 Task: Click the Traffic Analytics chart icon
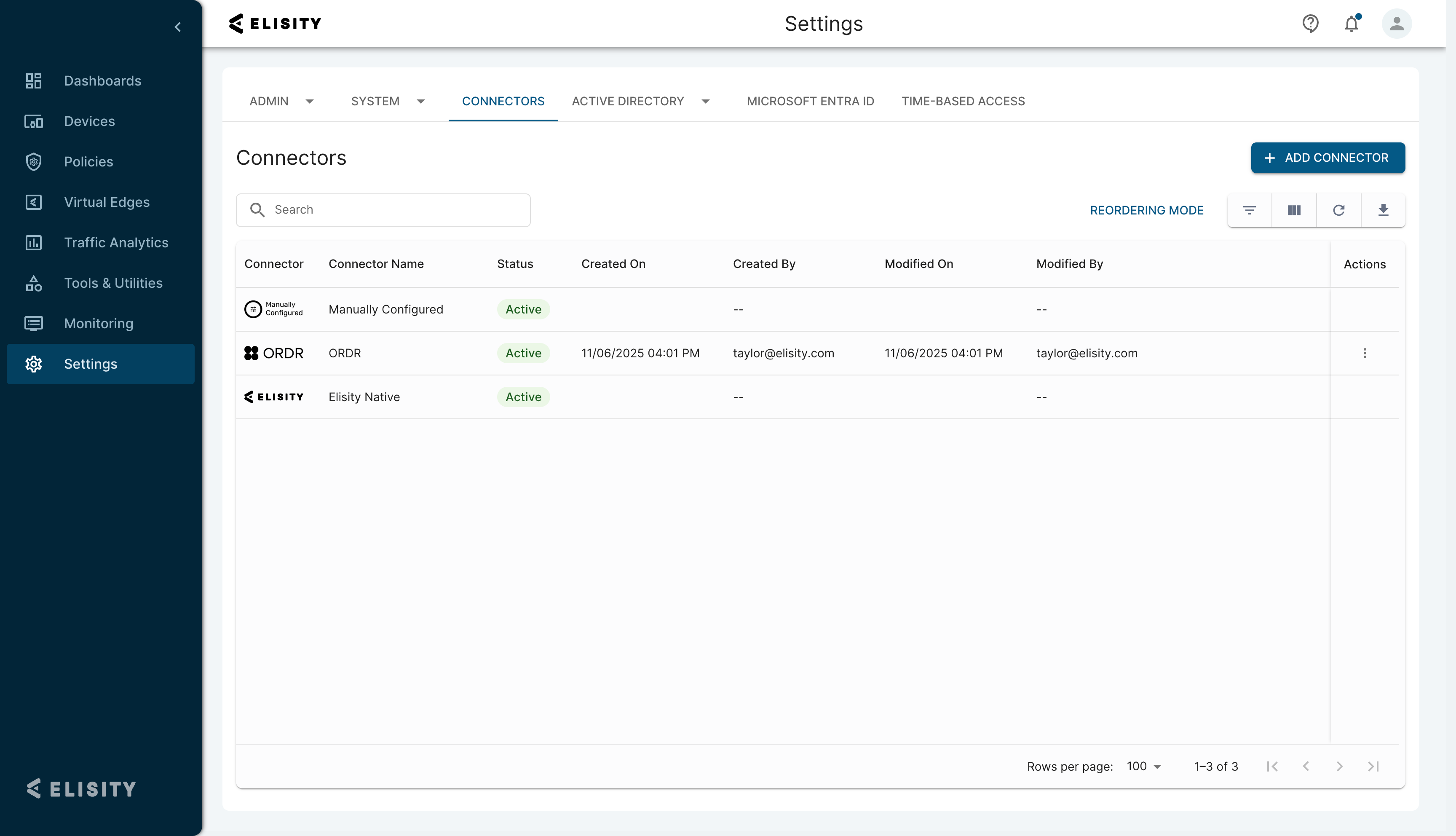(34, 243)
